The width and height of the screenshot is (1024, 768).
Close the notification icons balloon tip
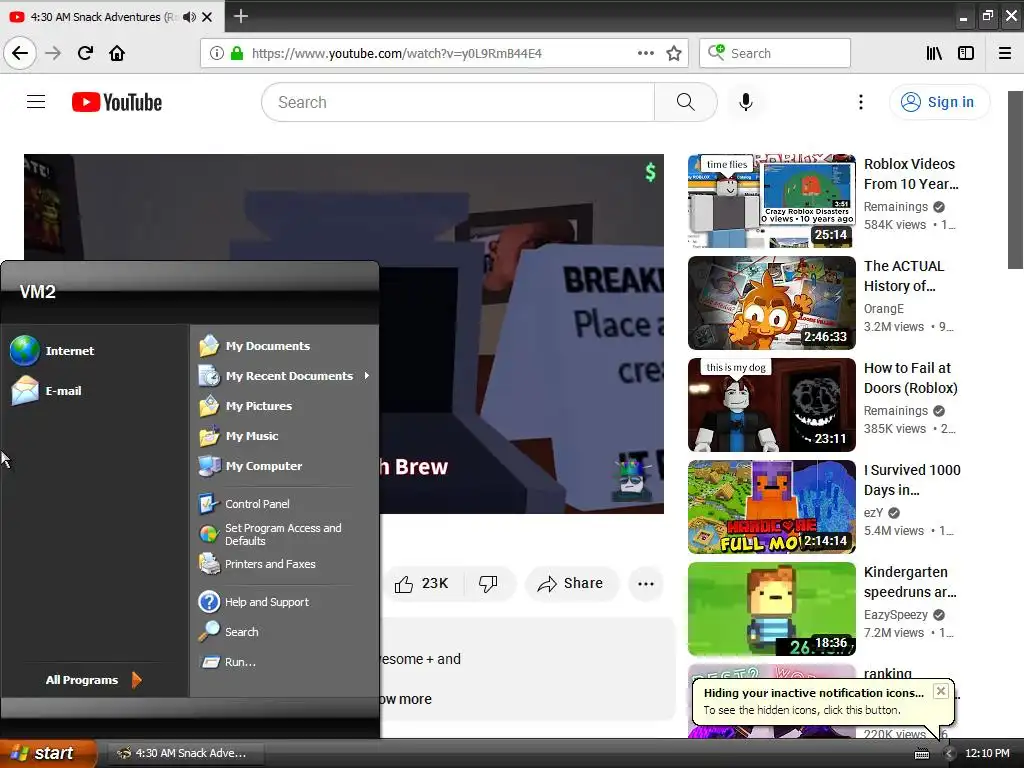pos(940,691)
